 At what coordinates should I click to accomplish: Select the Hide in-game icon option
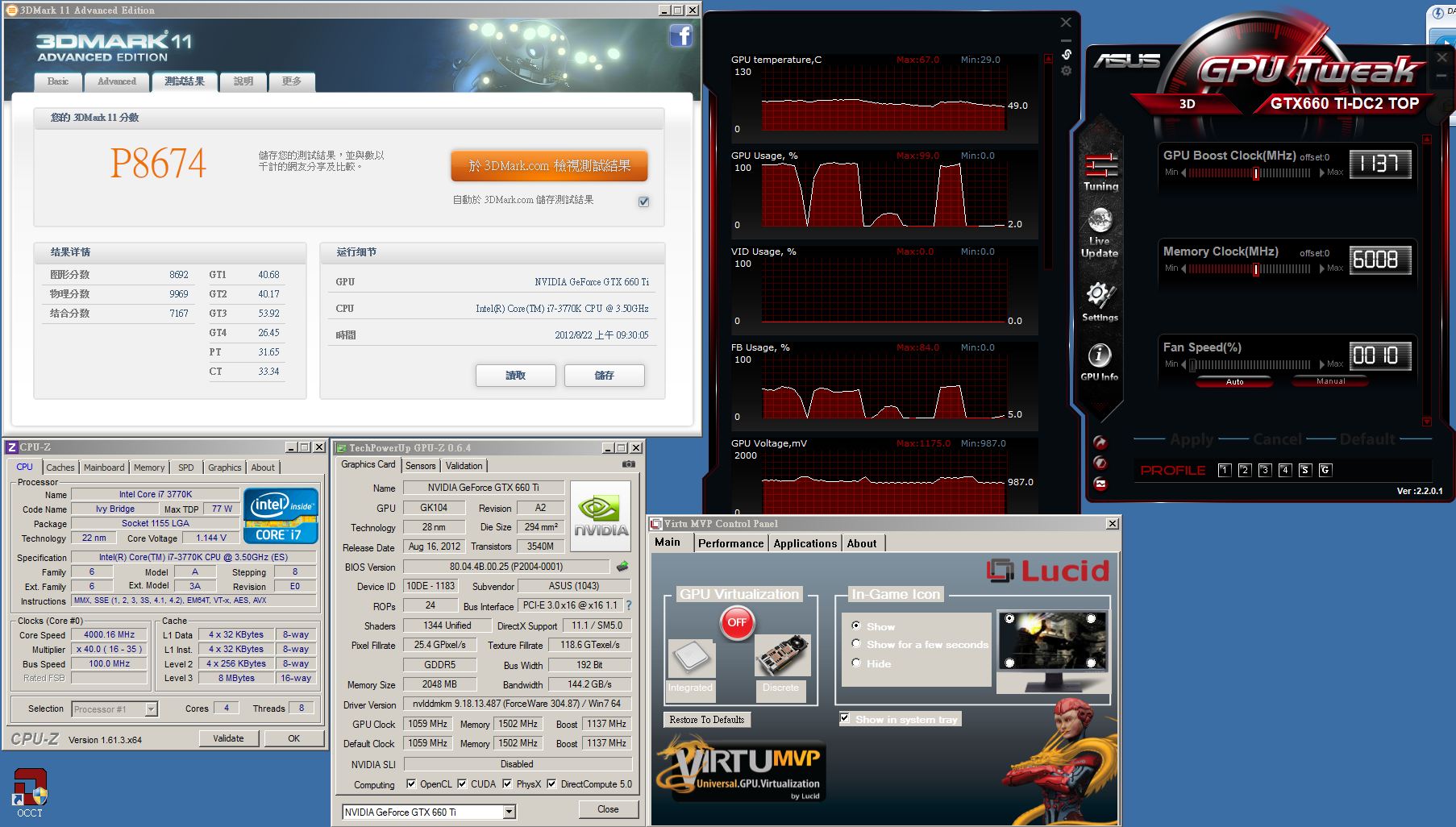pos(856,663)
